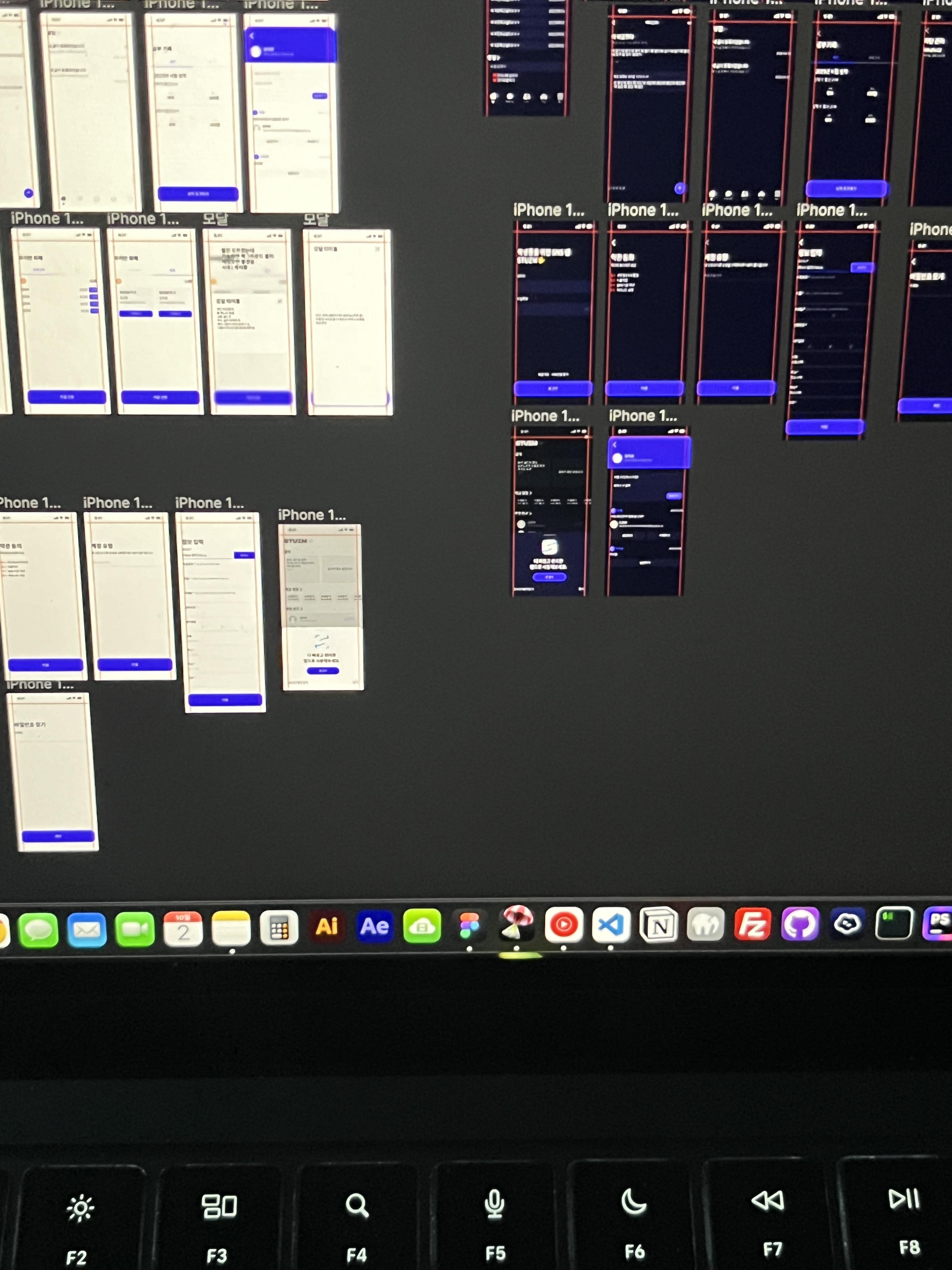952x1270 pixels.
Task: Open GitHub Desktop from the dock
Action: tap(800, 924)
